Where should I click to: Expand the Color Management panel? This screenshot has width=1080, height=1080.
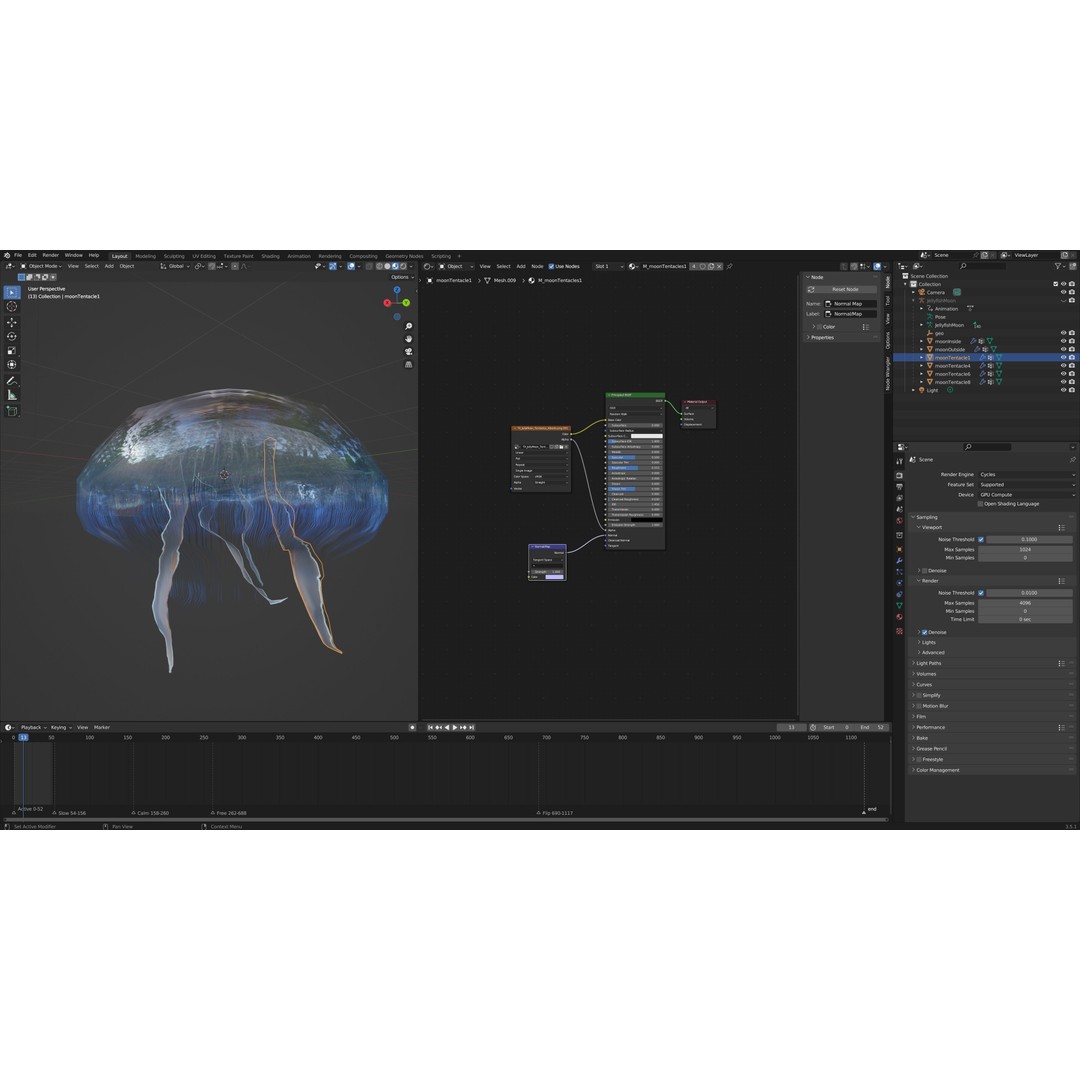coord(937,770)
